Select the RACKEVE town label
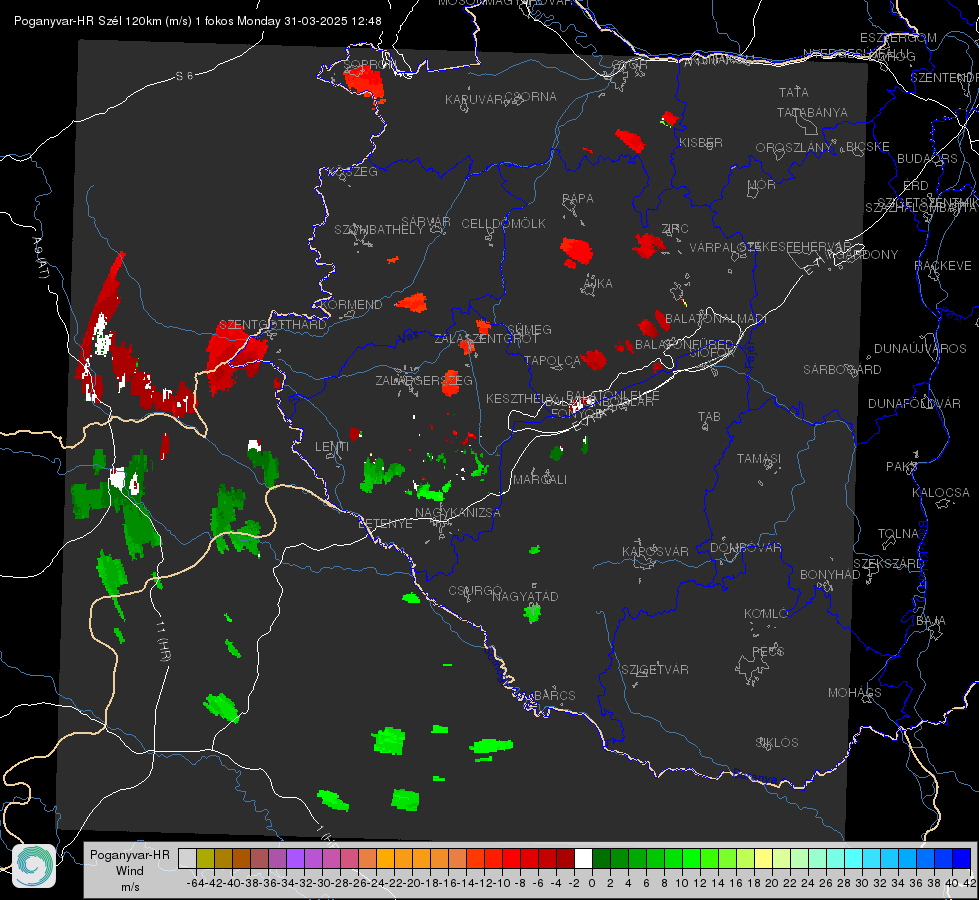The height and width of the screenshot is (900, 979). [943, 266]
